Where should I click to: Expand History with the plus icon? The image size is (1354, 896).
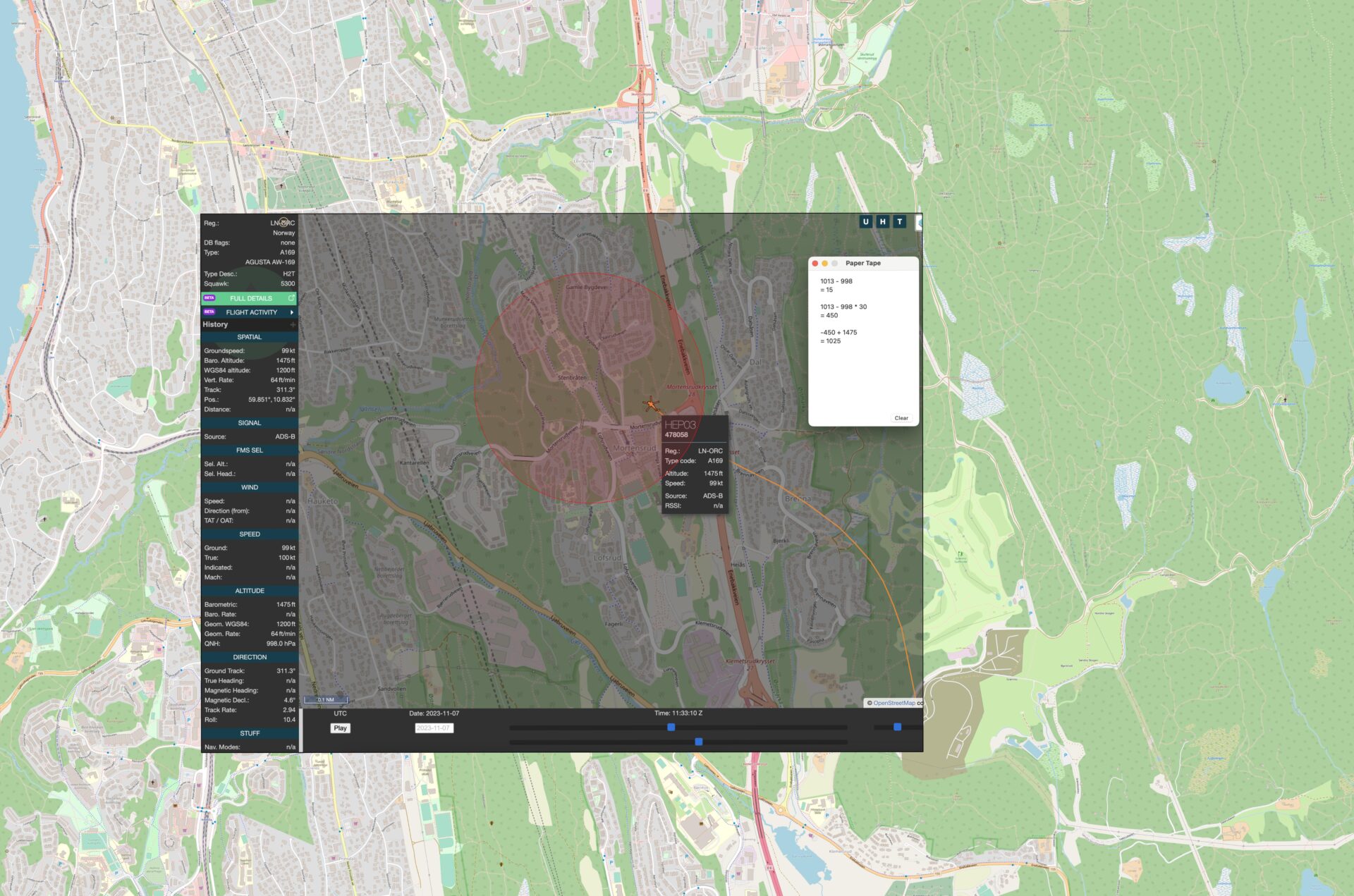point(293,325)
